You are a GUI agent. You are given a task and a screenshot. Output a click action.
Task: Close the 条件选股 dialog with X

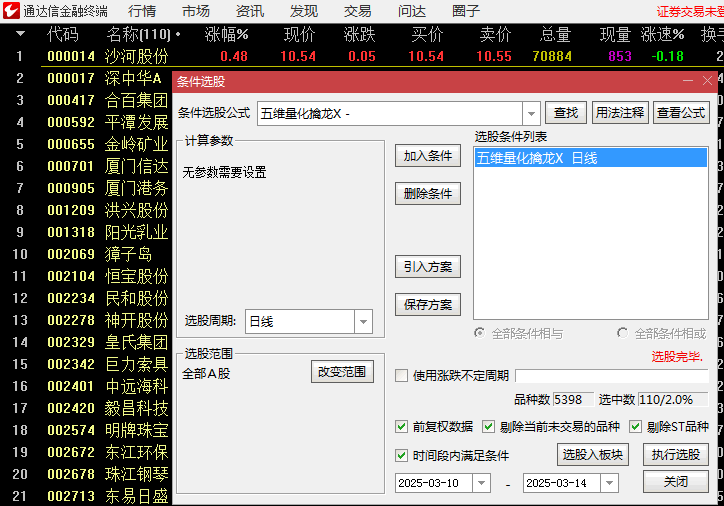707,81
